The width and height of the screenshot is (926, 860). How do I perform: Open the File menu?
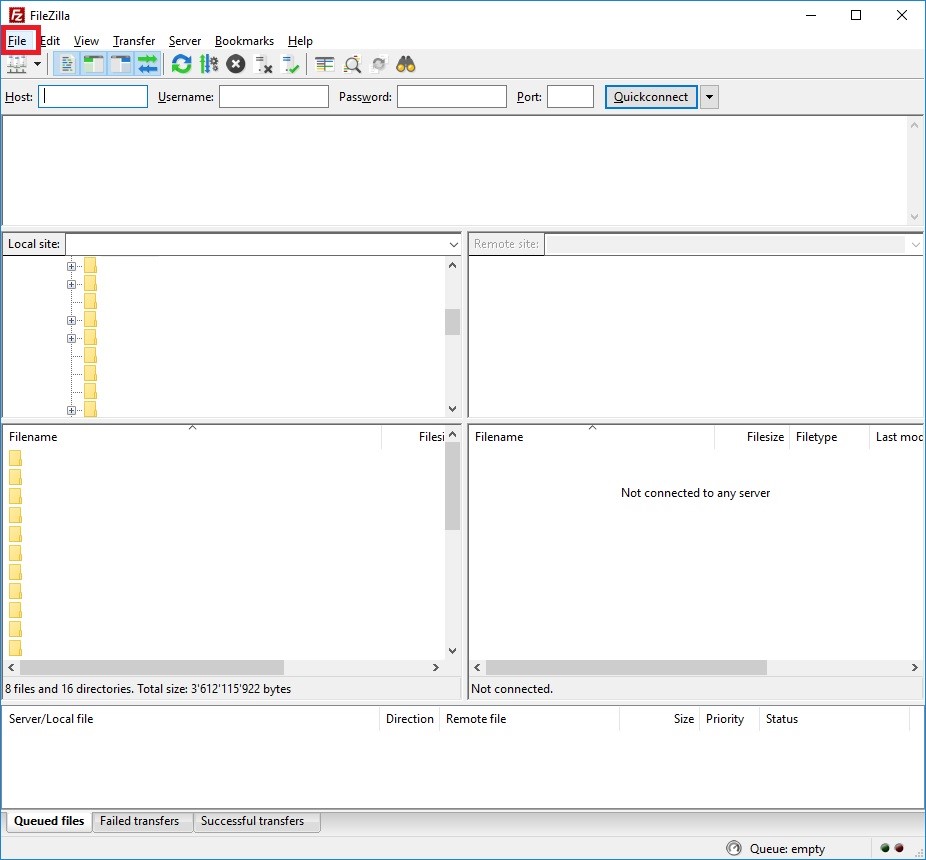pos(17,41)
